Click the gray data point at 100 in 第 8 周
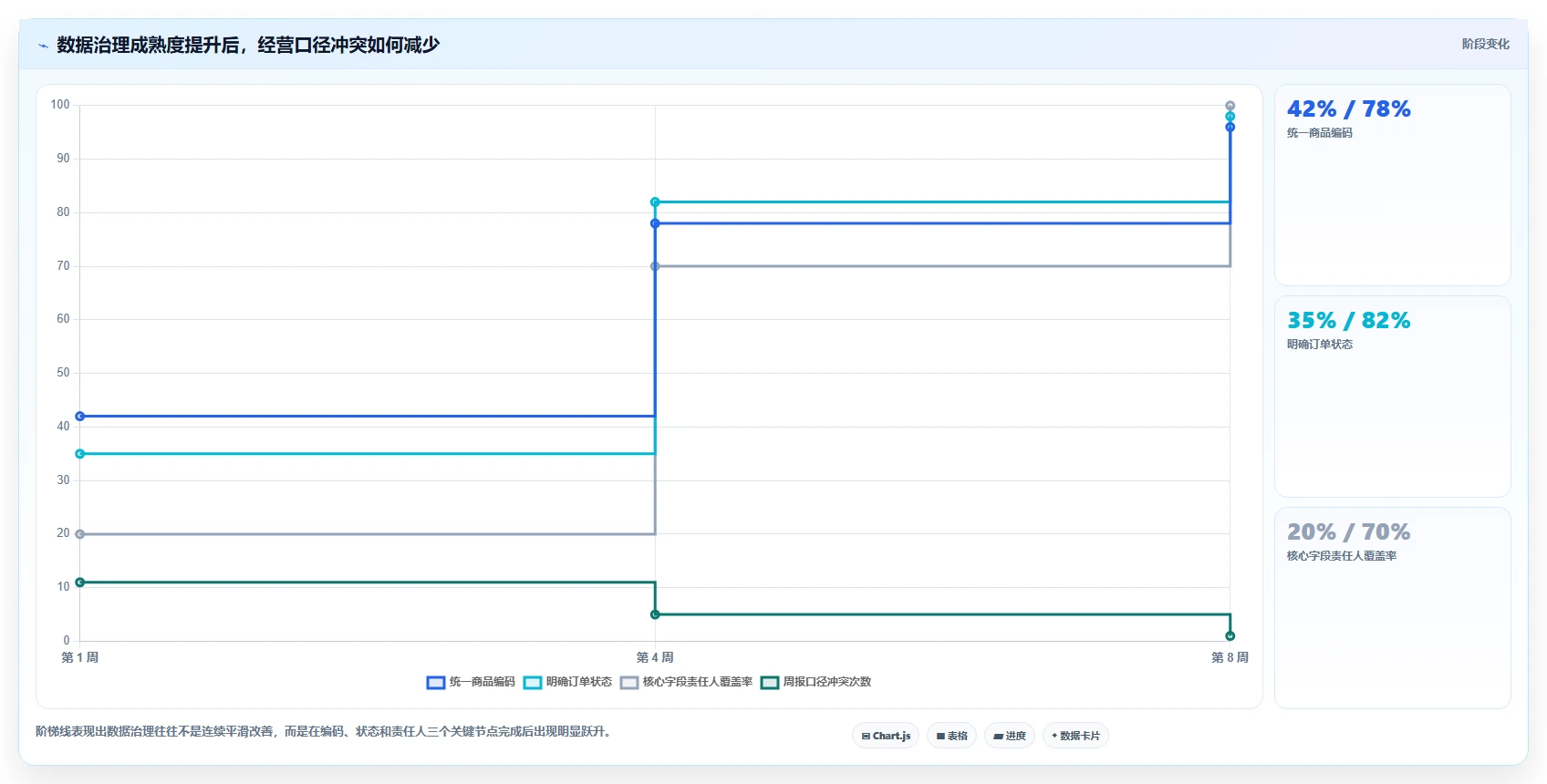The image size is (1547, 784). [x=1230, y=106]
